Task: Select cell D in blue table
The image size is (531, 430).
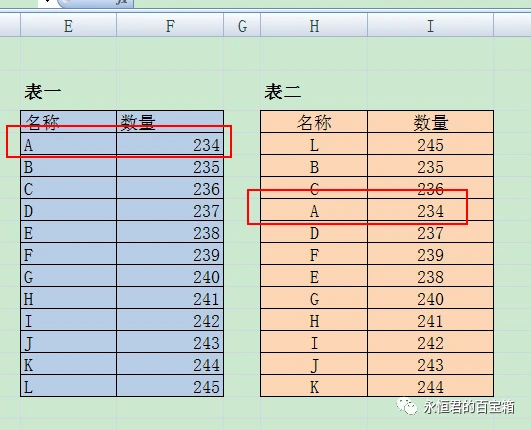Action: tap(68, 210)
